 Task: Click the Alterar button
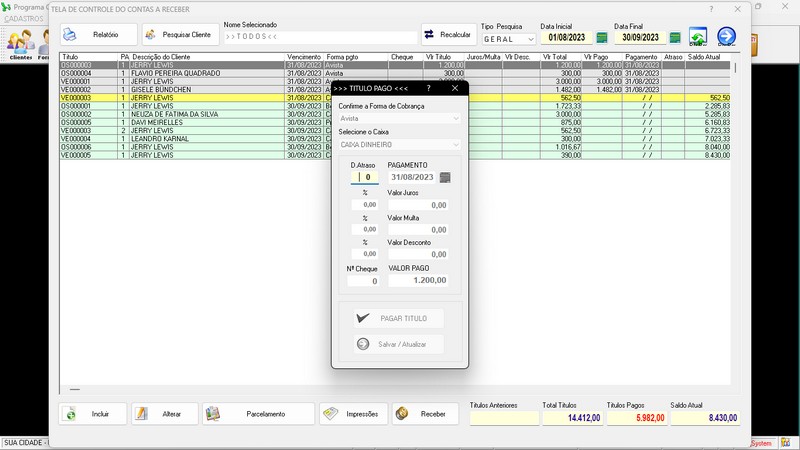[165, 414]
